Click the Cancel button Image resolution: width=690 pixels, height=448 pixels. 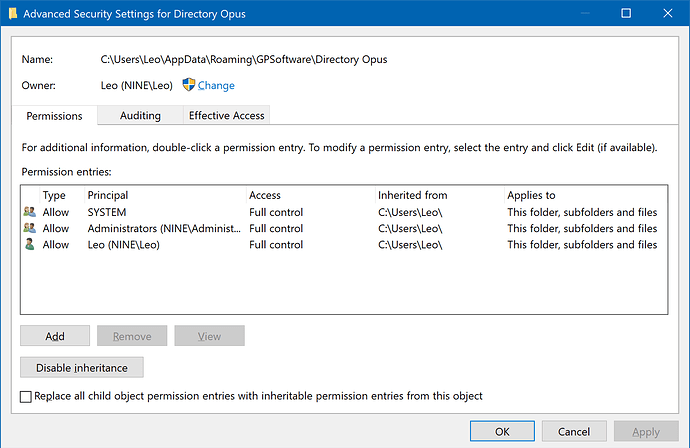[574, 431]
